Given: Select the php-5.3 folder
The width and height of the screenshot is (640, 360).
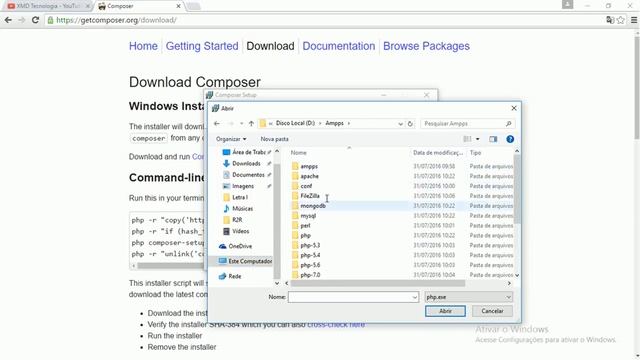Looking at the screenshot, I should pyautogui.click(x=310, y=245).
